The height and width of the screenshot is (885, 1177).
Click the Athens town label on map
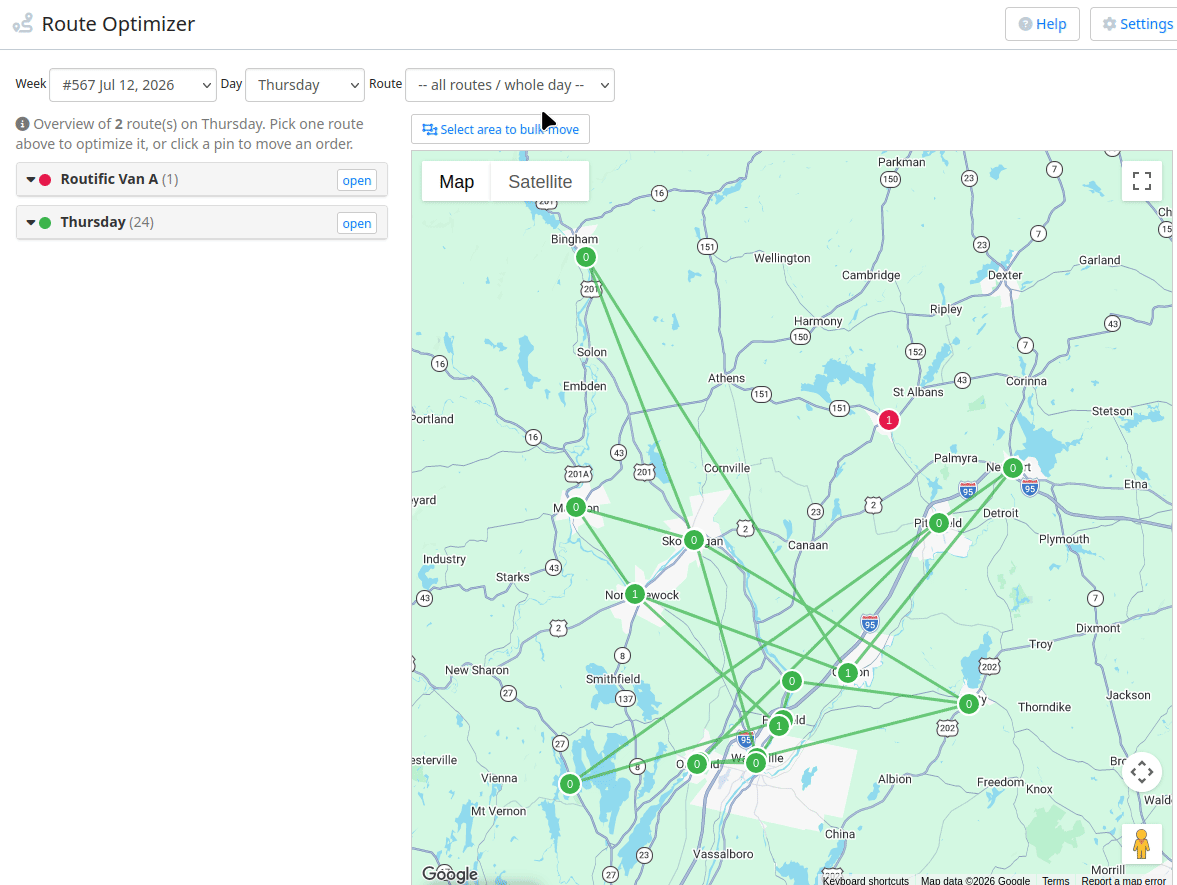pyautogui.click(x=727, y=378)
